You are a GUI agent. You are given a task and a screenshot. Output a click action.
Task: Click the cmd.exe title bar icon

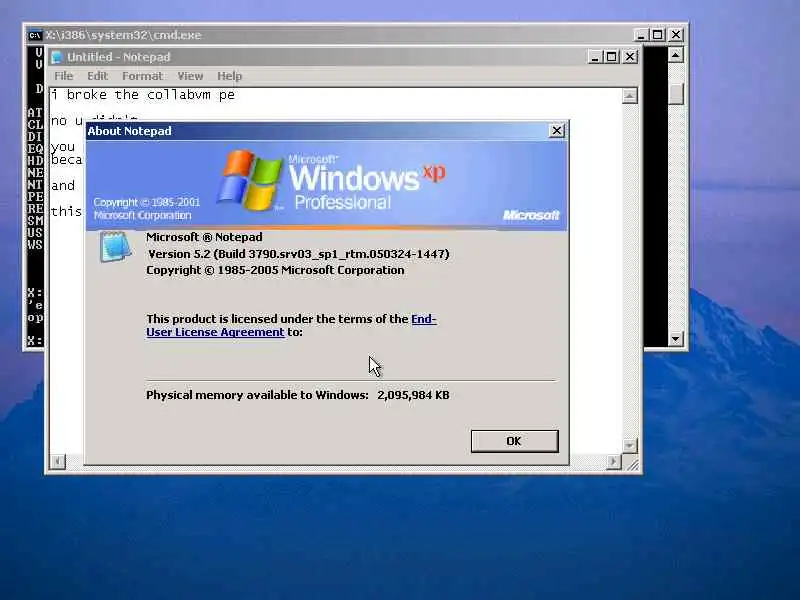(35, 35)
